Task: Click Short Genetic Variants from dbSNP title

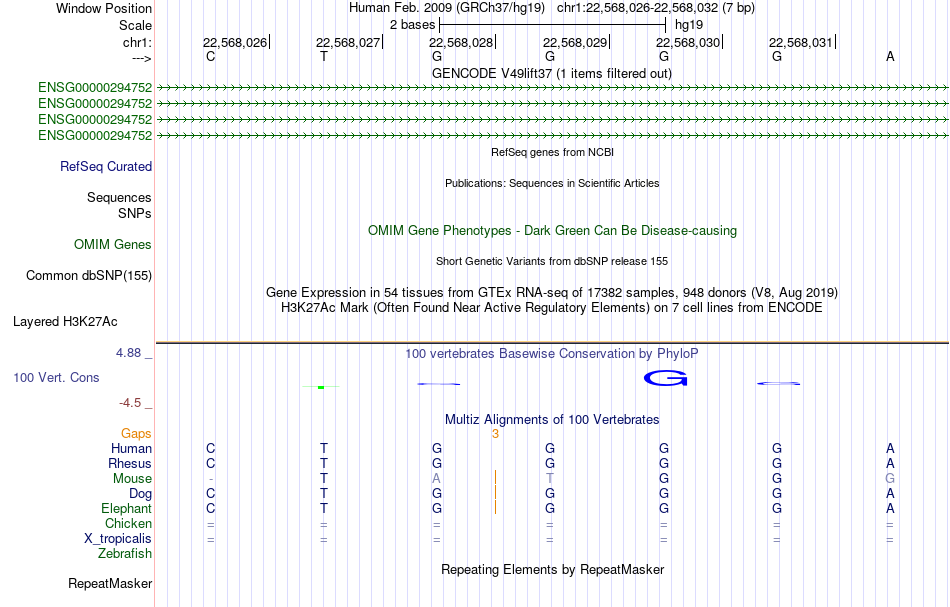Action: 552,261
